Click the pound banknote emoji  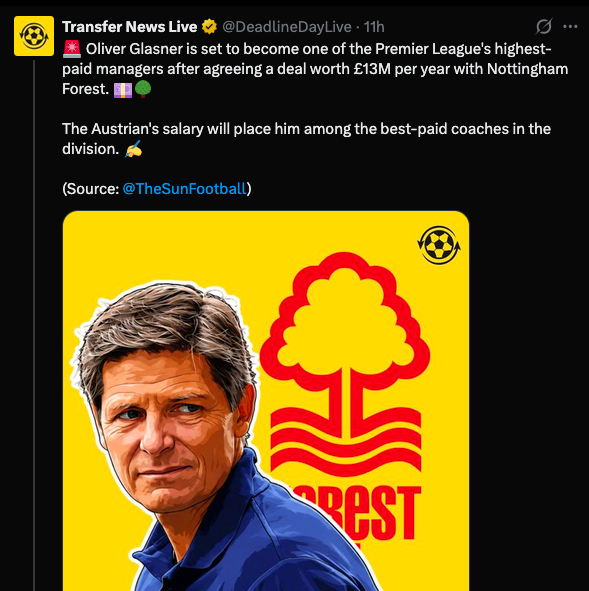pos(123,90)
